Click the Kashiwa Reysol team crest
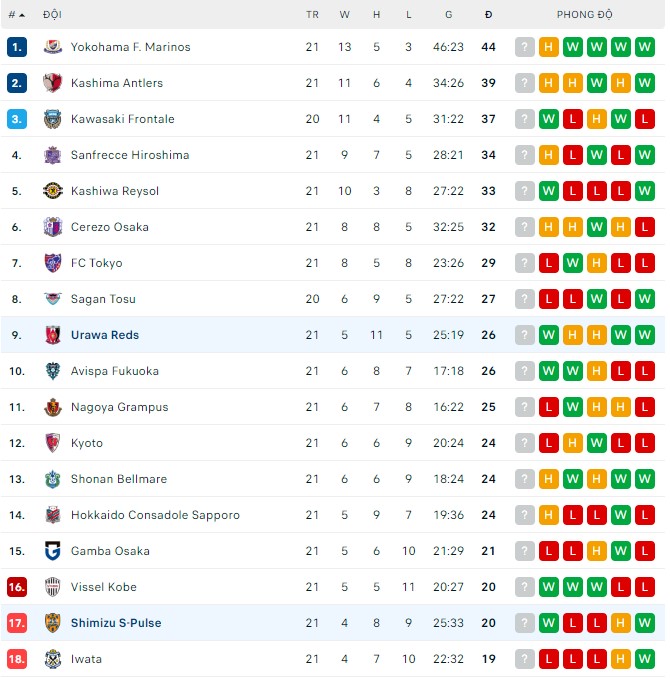The height and width of the screenshot is (678, 670). pyautogui.click(x=52, y=191)
